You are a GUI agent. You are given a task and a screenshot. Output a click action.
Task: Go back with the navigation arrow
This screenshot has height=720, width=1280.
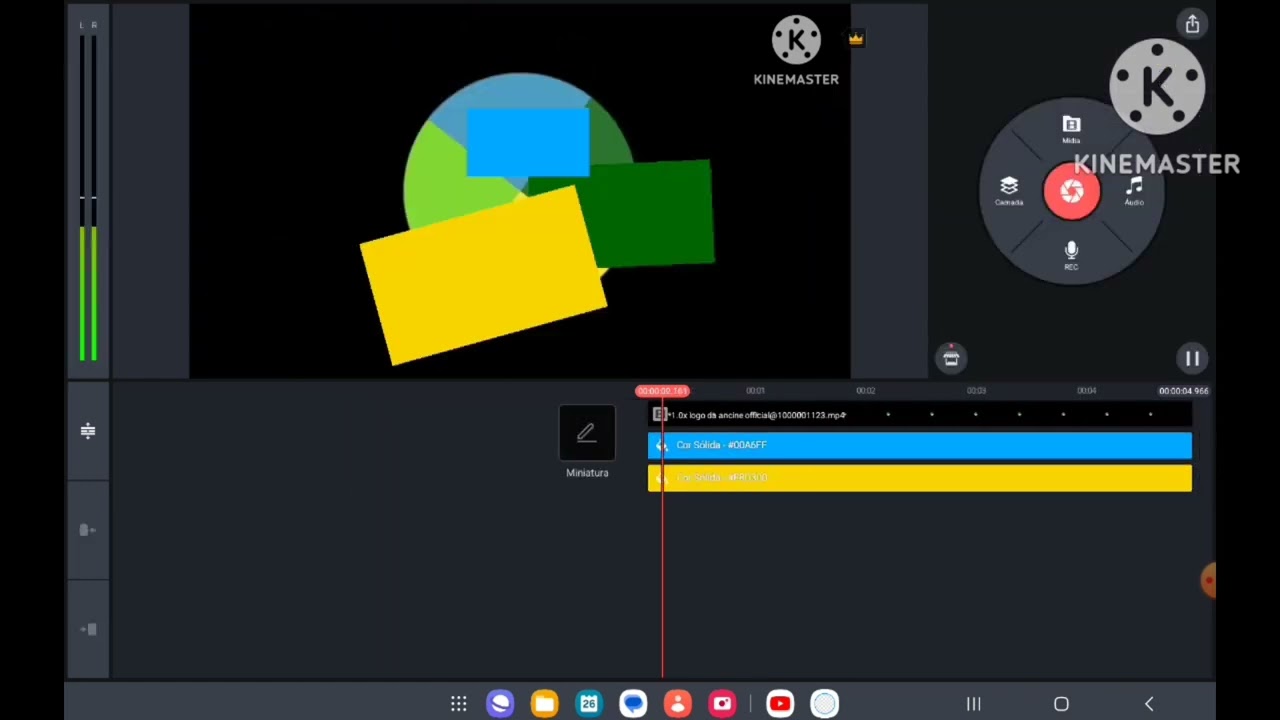coord(1149,704)
